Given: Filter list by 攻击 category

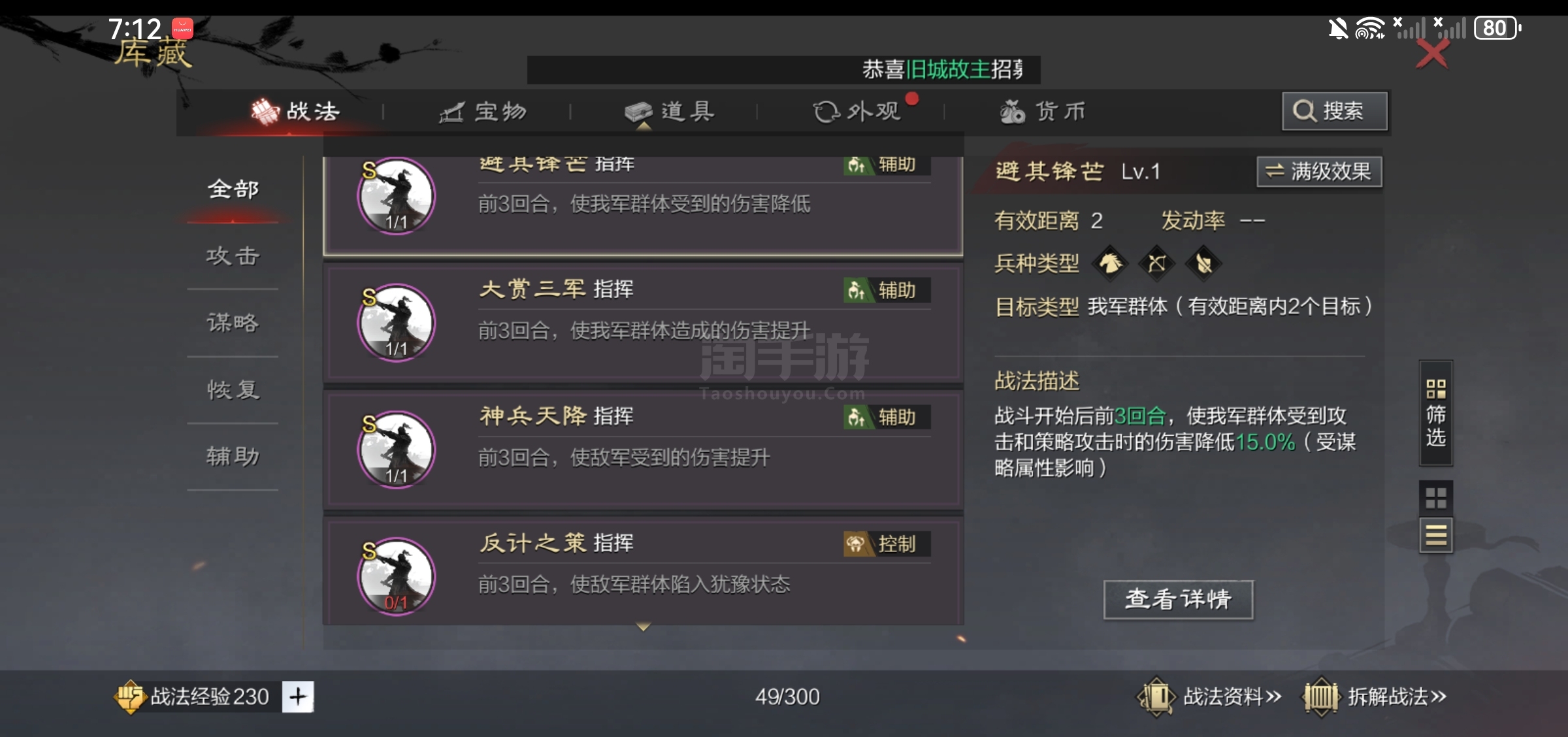Looking at the screenshot, I should coord(233,255).
